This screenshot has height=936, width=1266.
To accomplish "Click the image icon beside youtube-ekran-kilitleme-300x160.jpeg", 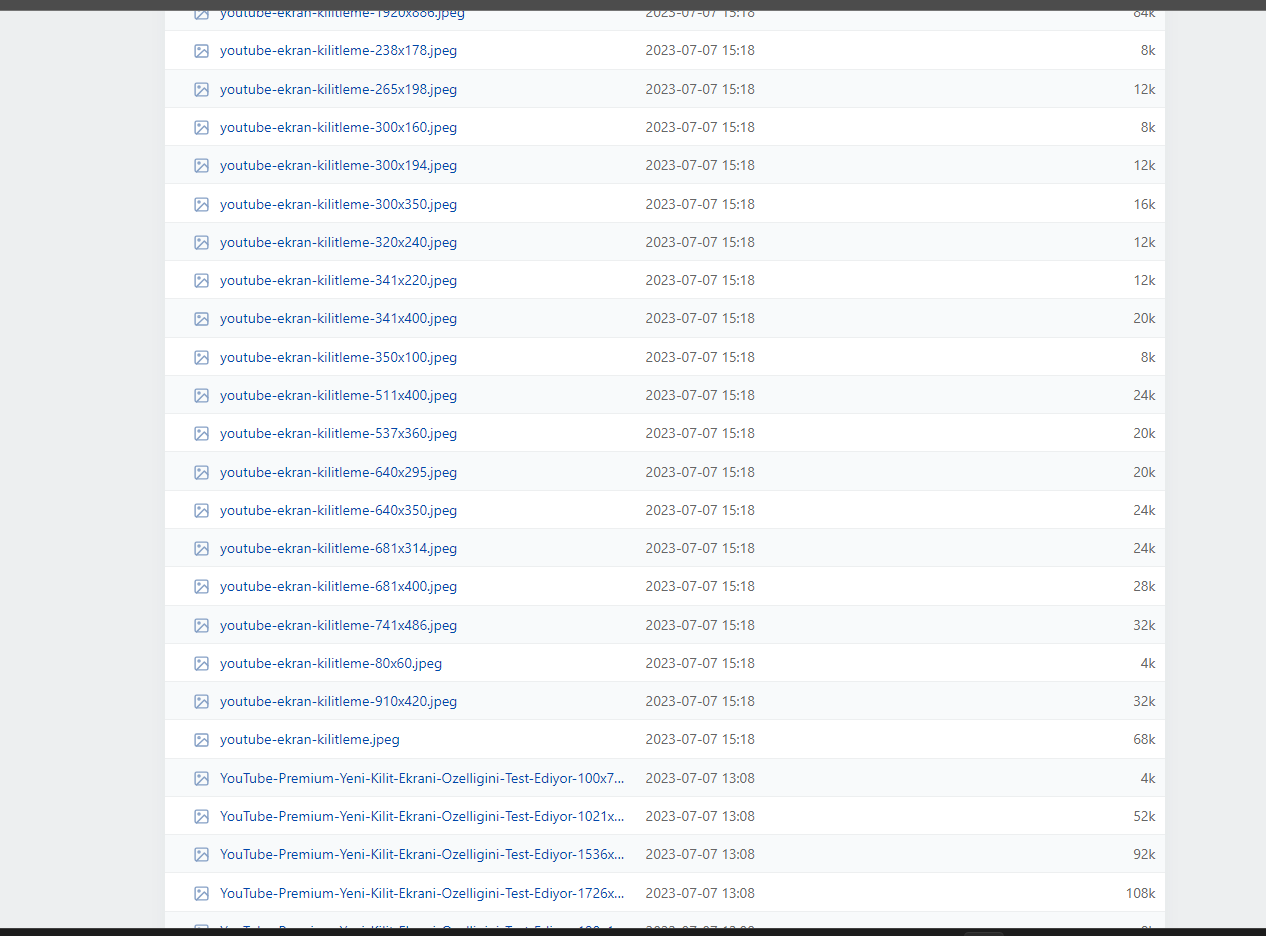I will click(201, 127).
